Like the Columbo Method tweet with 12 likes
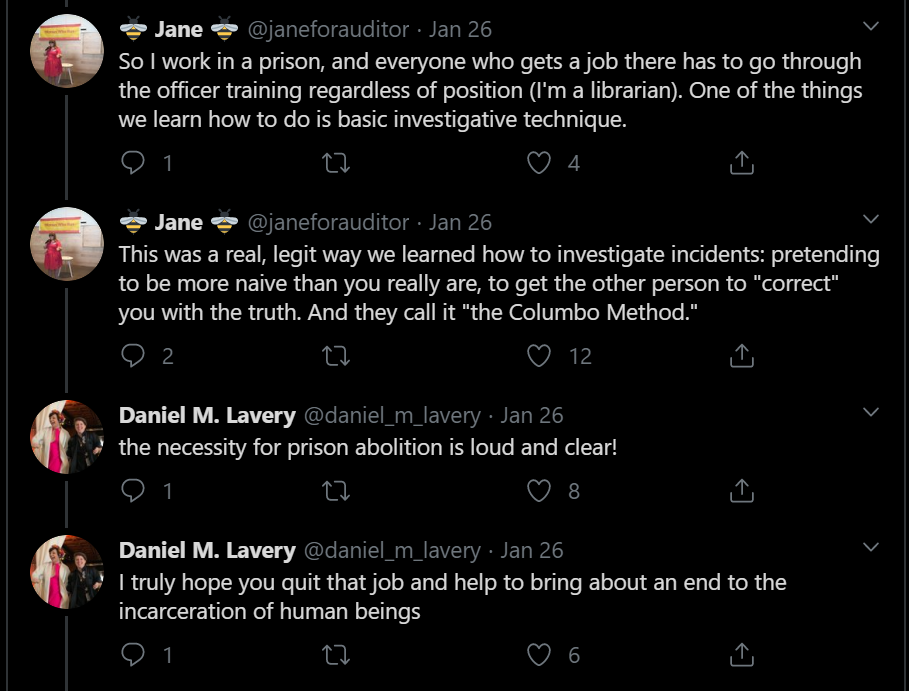 click(539, 356)
